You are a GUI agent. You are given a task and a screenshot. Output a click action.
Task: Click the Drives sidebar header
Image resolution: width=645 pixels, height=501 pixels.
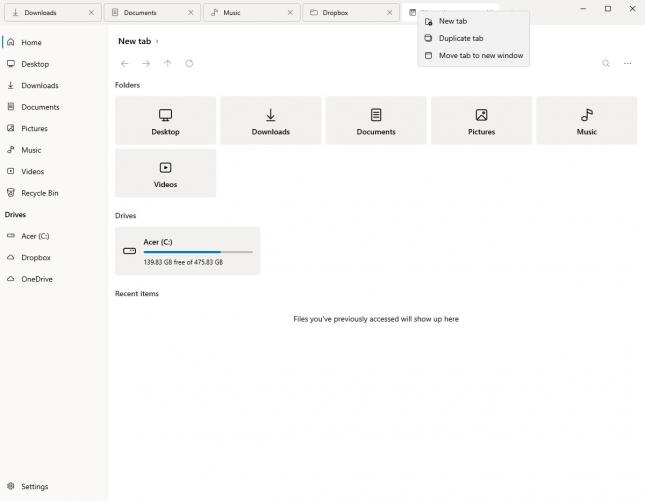15,214
